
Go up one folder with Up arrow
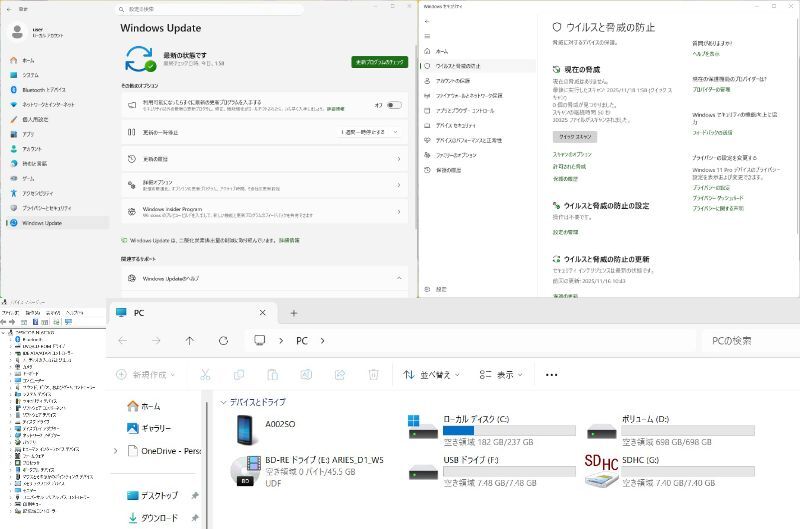[x=189, y=341]
